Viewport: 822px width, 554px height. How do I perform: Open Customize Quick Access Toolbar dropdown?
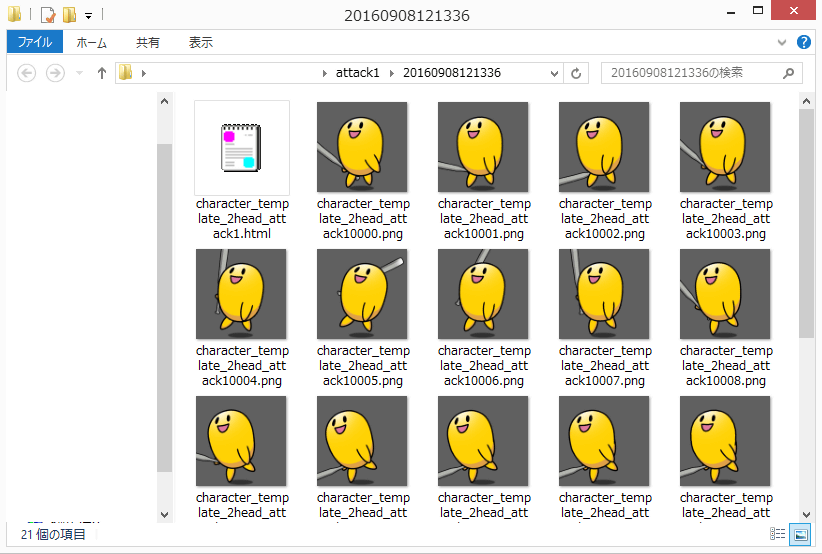pos(89,16)
